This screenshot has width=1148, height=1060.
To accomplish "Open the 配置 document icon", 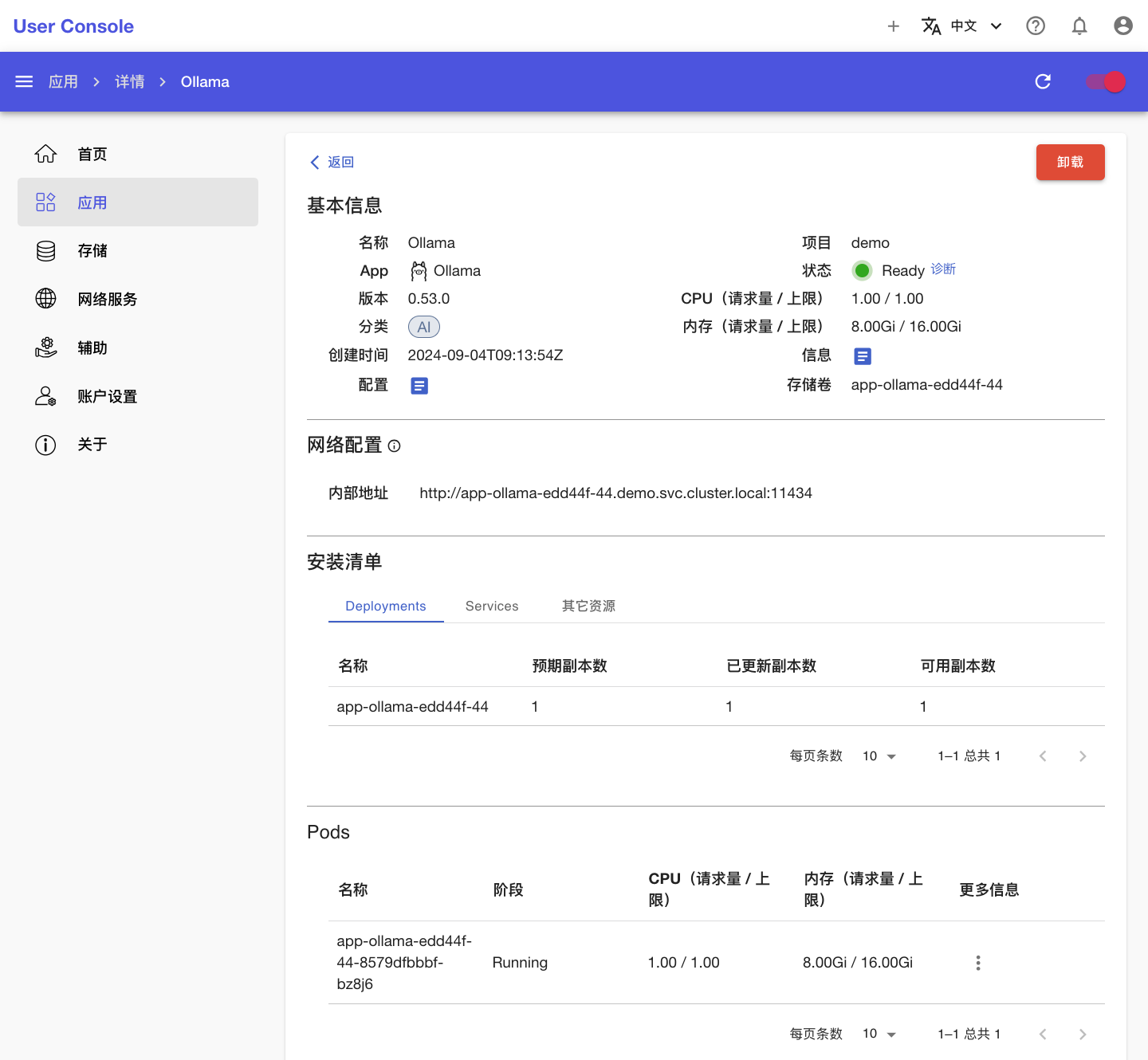I will (419, 386).
